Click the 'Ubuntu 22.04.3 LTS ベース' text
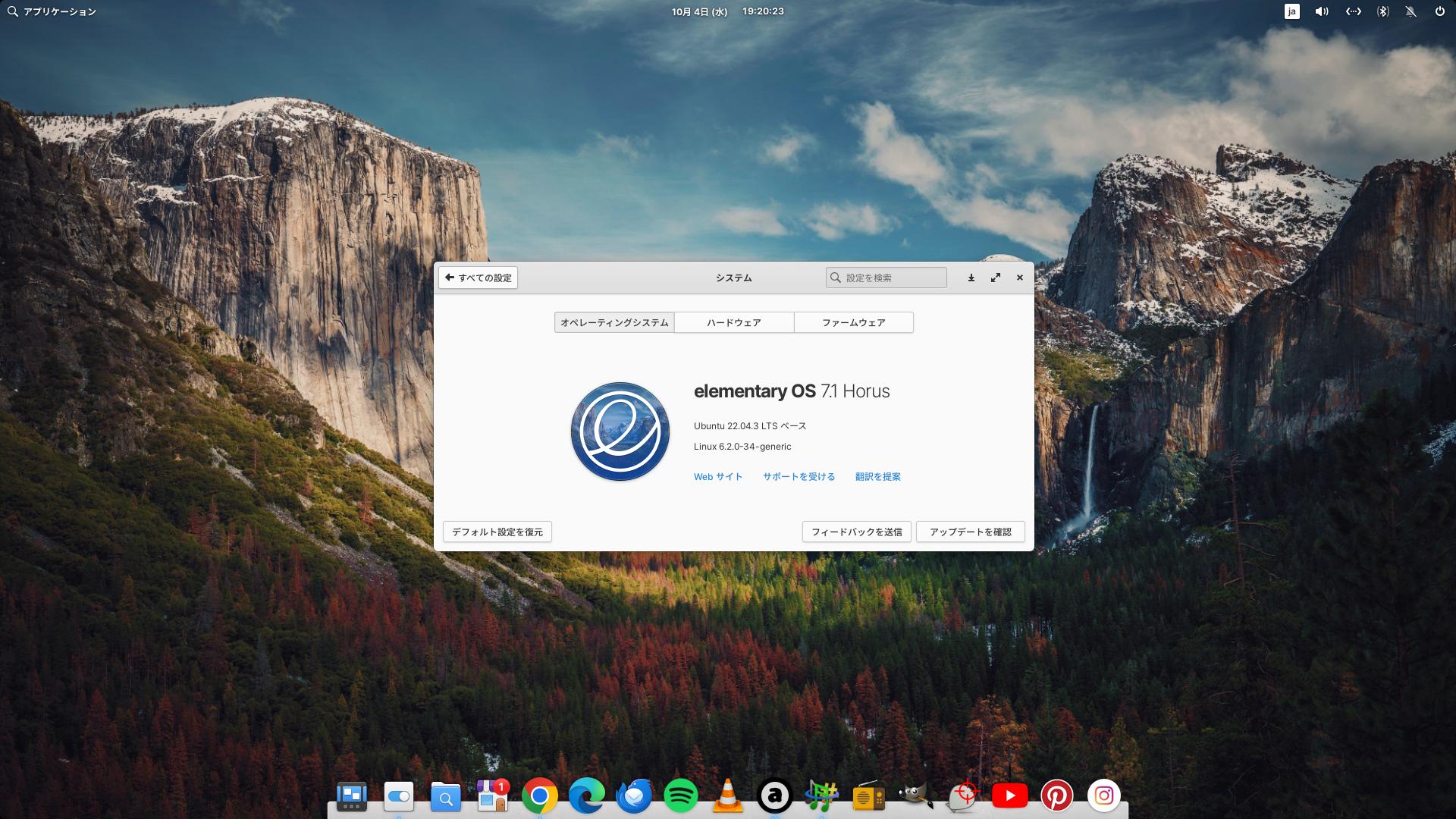Viewport: 1456px width, 819px height. (x=750, y=426)
